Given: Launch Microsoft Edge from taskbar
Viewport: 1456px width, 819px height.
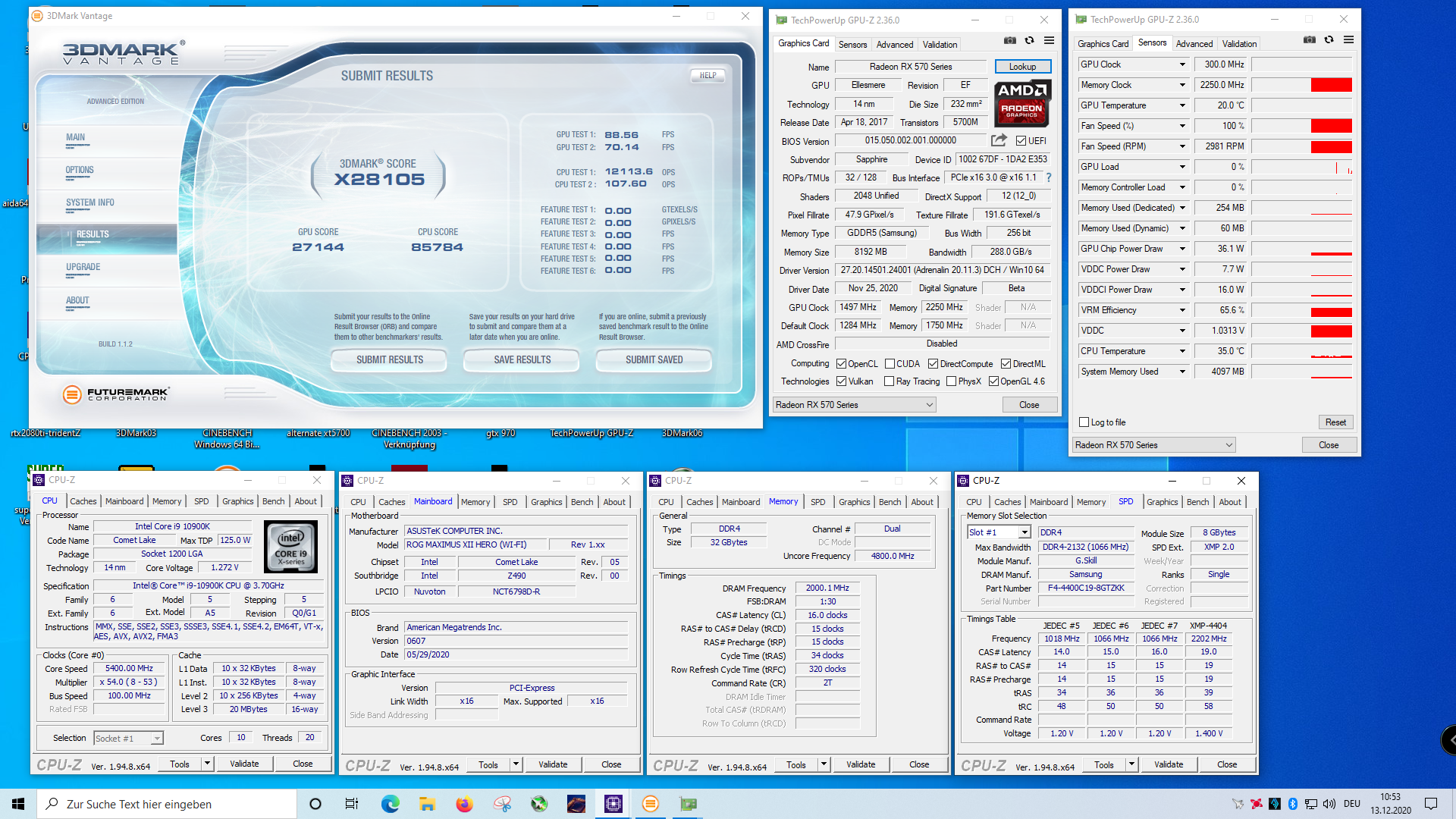Looking at the screenshot, I should [x=390, y=804].
